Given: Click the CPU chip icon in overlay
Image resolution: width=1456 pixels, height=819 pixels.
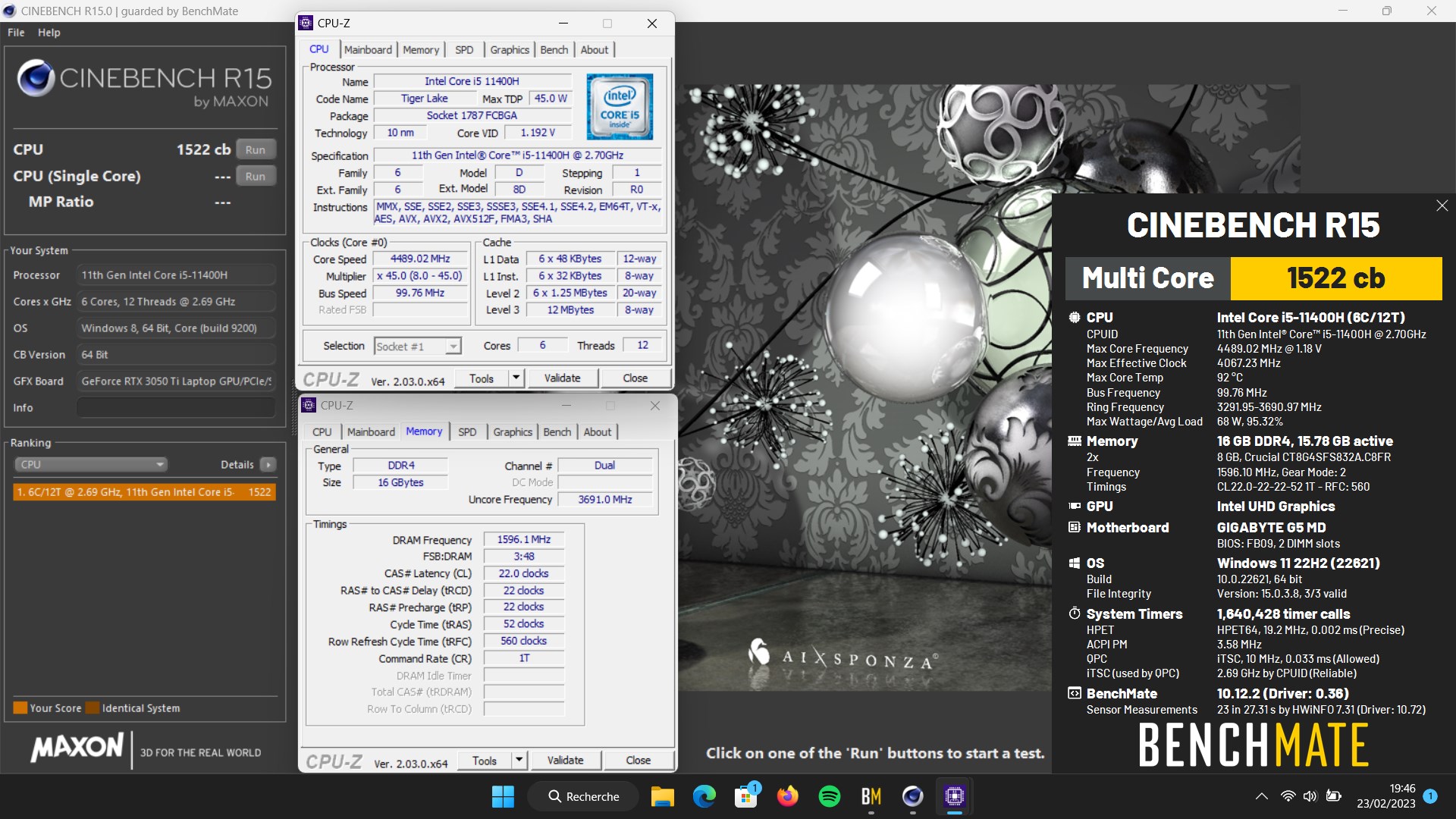Looking at the screenshot, I should click(x=1074, y=317).
